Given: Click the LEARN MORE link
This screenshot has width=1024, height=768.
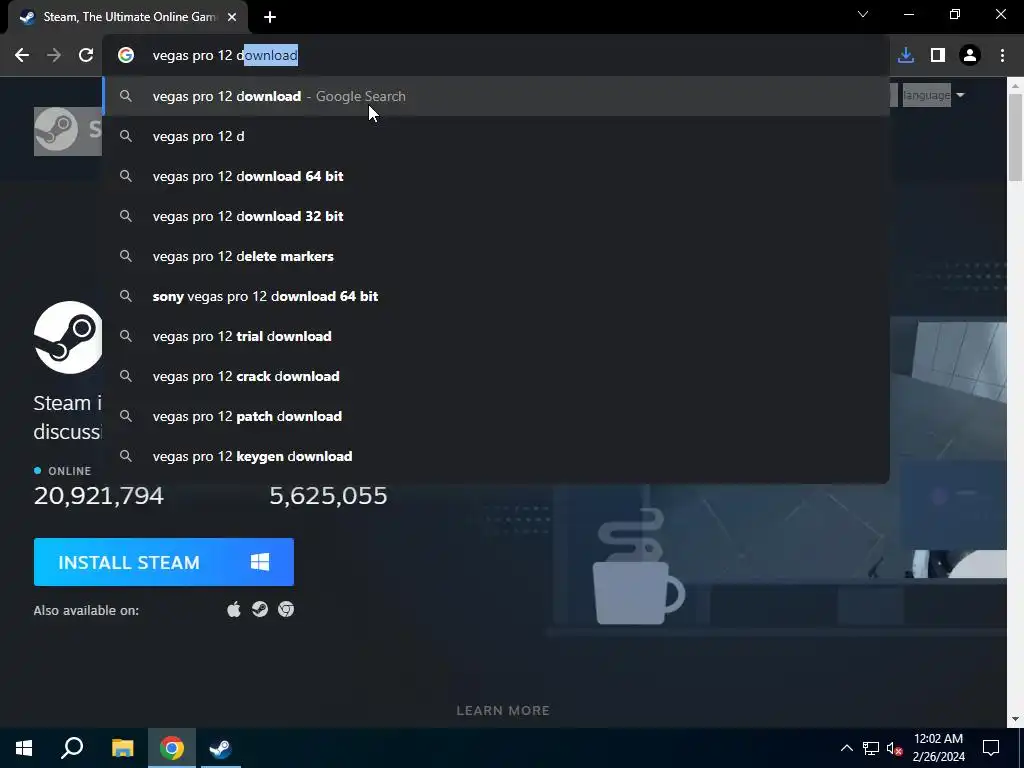Looking at the screenshot, I should tap(503, 711).
